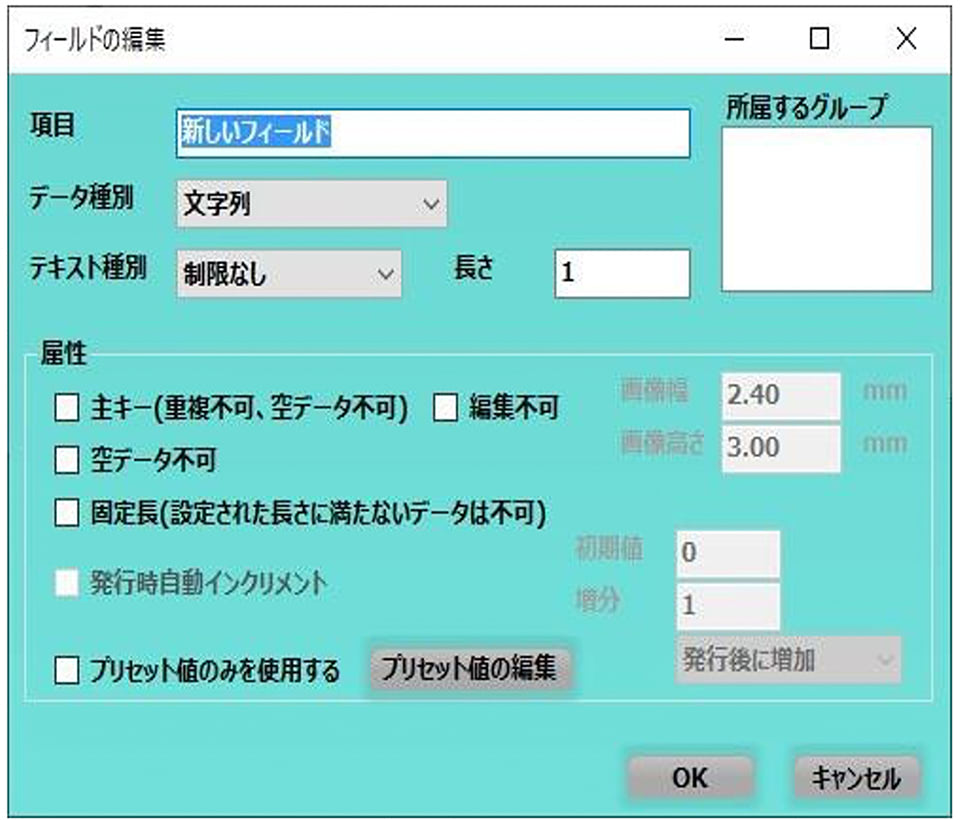Confirm with the OK button

[x=690, y=778]
